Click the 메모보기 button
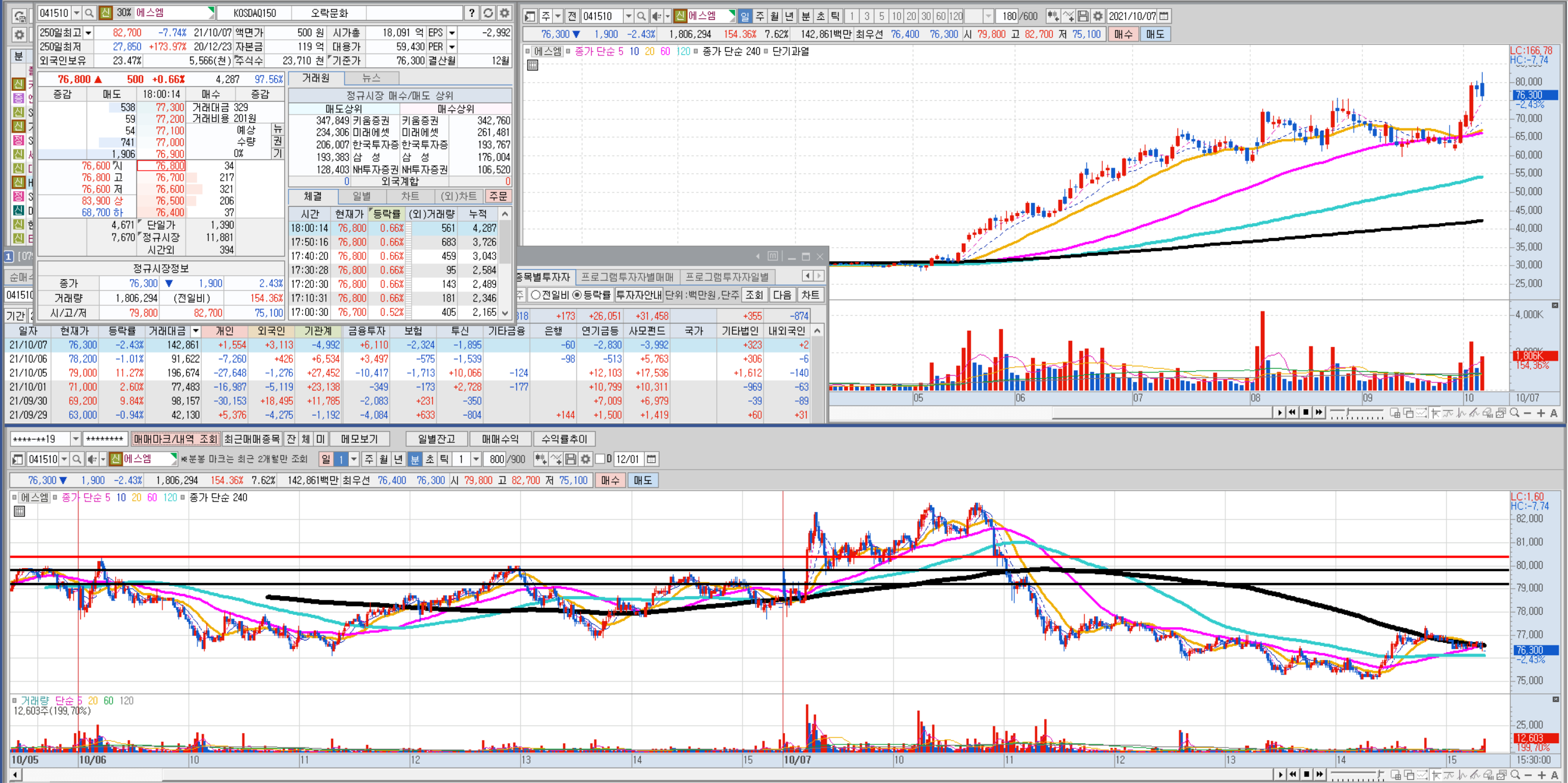 click(359, 440)
